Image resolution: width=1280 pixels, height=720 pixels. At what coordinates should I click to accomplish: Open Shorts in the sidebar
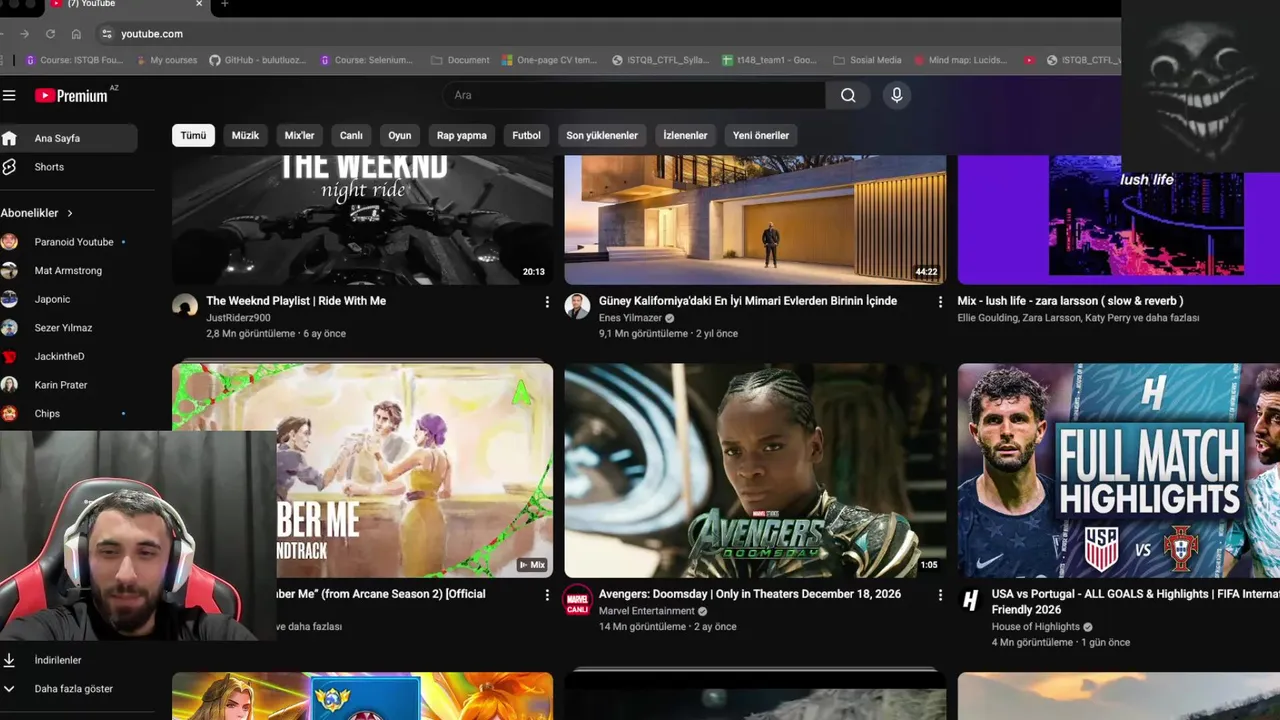click(x=68, y=167)
